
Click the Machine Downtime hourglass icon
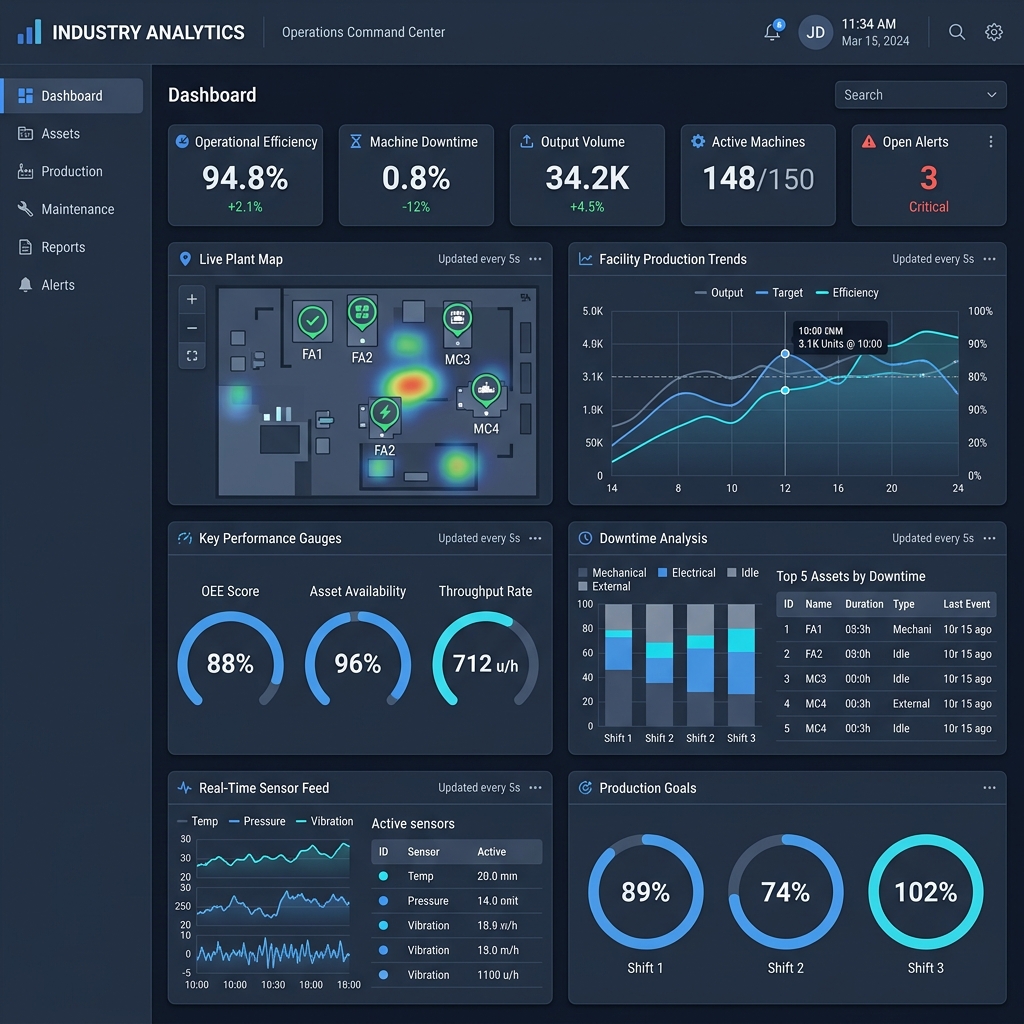(355, 141)
